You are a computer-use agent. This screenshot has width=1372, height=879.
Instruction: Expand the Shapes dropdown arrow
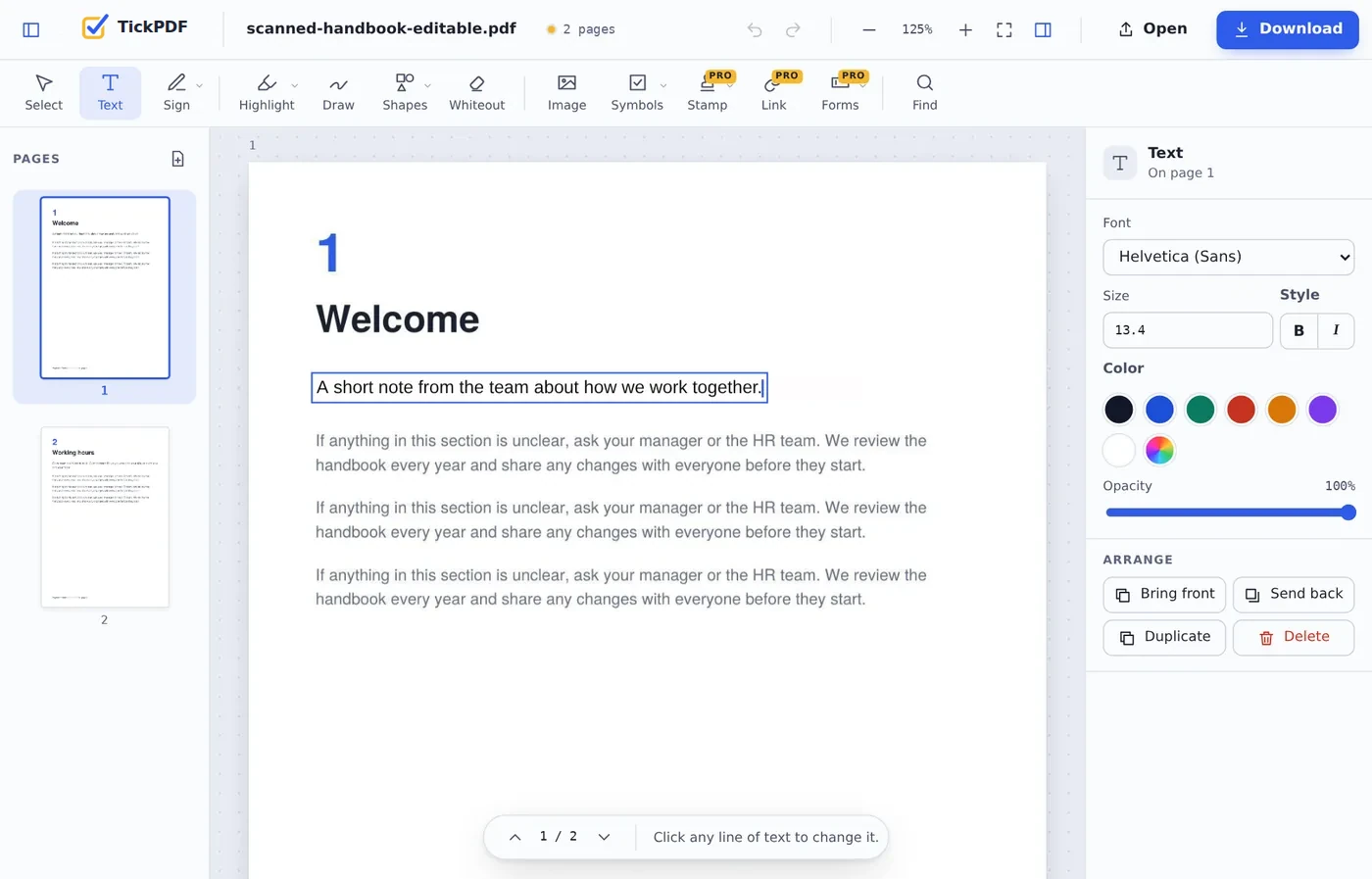[x=427, y=85]
